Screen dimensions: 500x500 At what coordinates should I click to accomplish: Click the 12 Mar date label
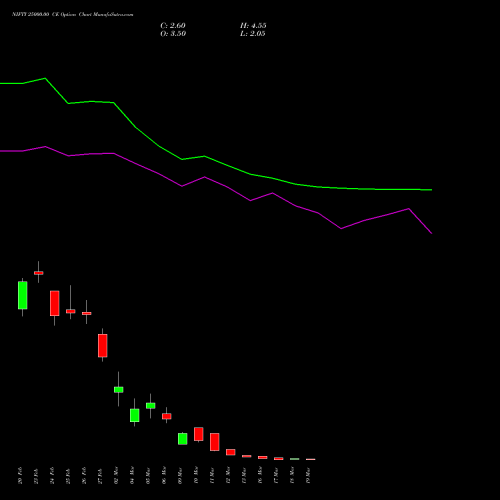(229, 475)
